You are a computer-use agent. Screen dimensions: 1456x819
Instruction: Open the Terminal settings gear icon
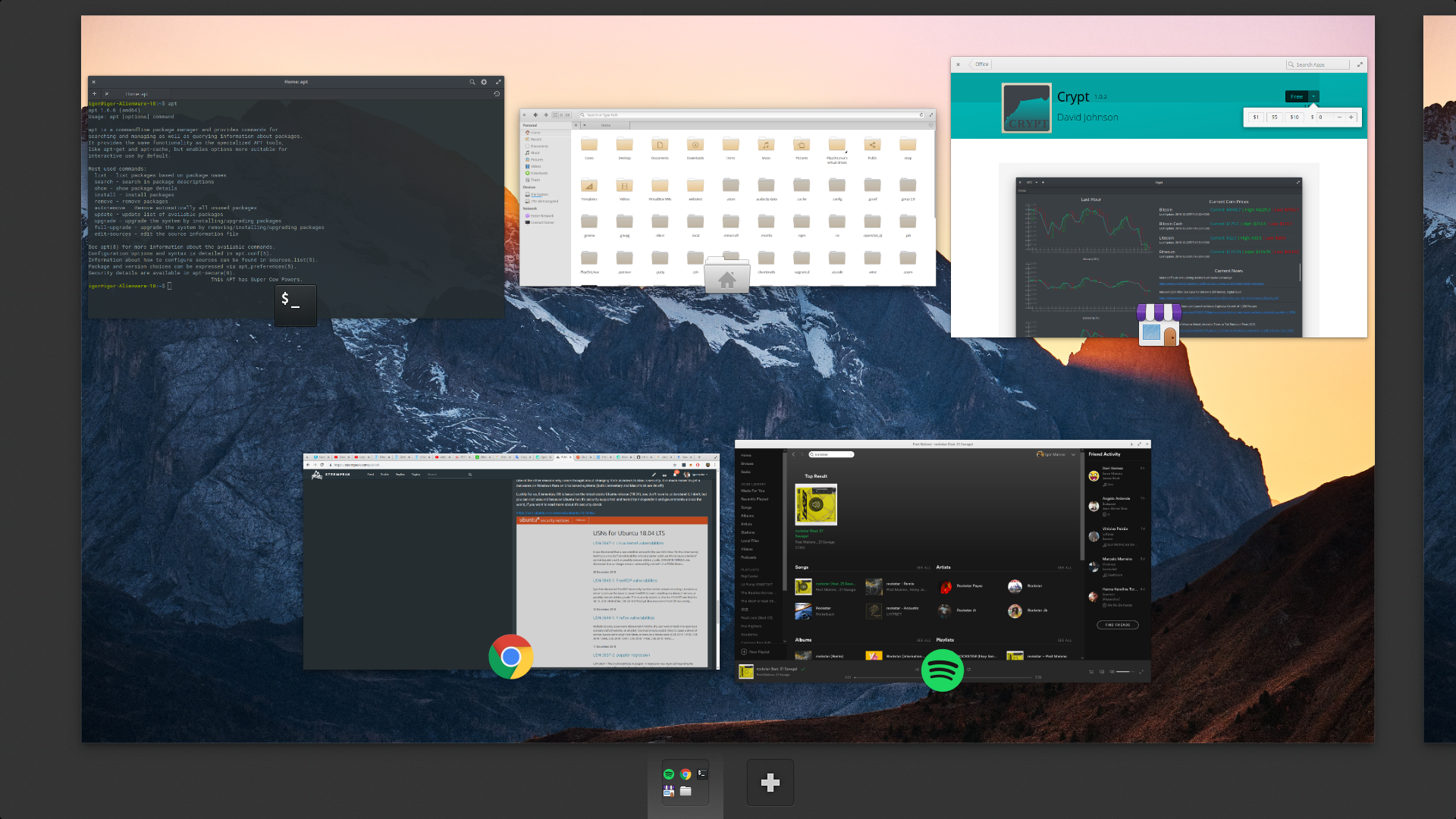coord(484,82)
